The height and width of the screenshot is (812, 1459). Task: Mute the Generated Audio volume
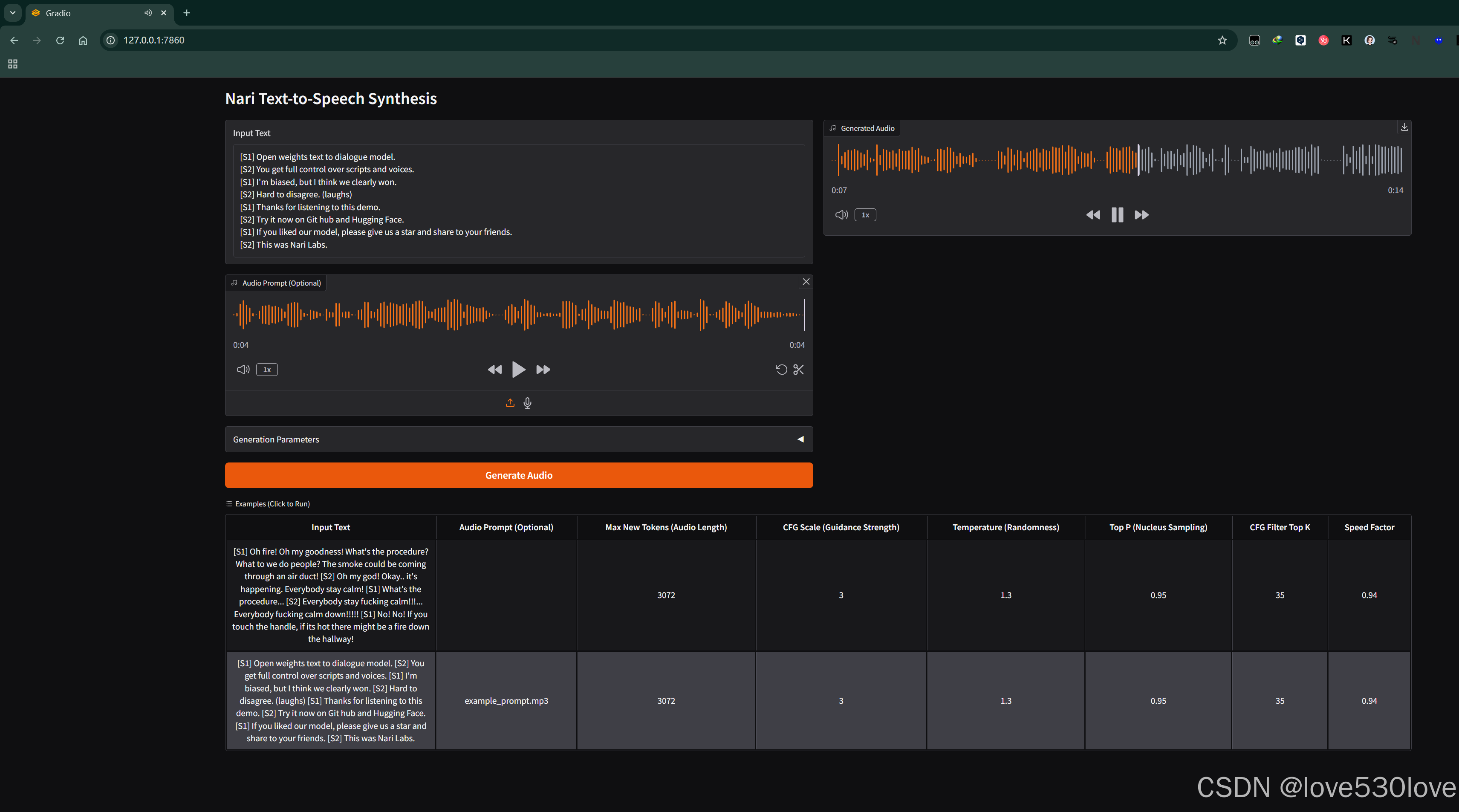[x=841, y=214]
